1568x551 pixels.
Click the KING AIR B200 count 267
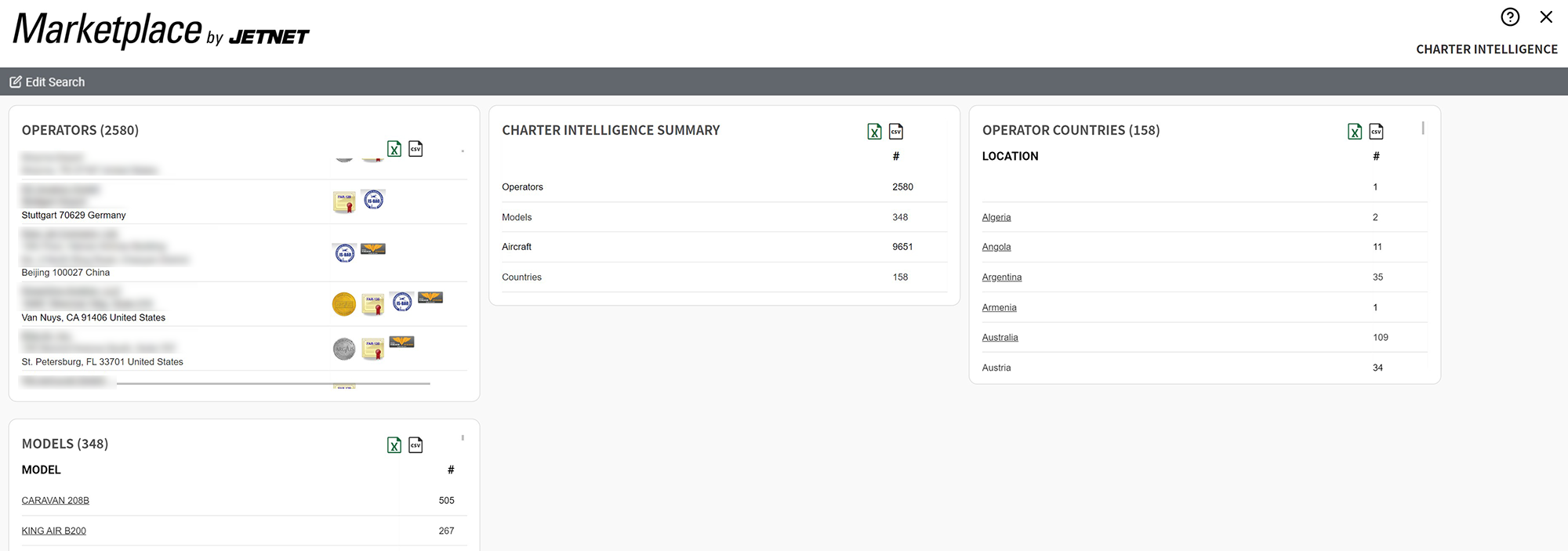447,531
